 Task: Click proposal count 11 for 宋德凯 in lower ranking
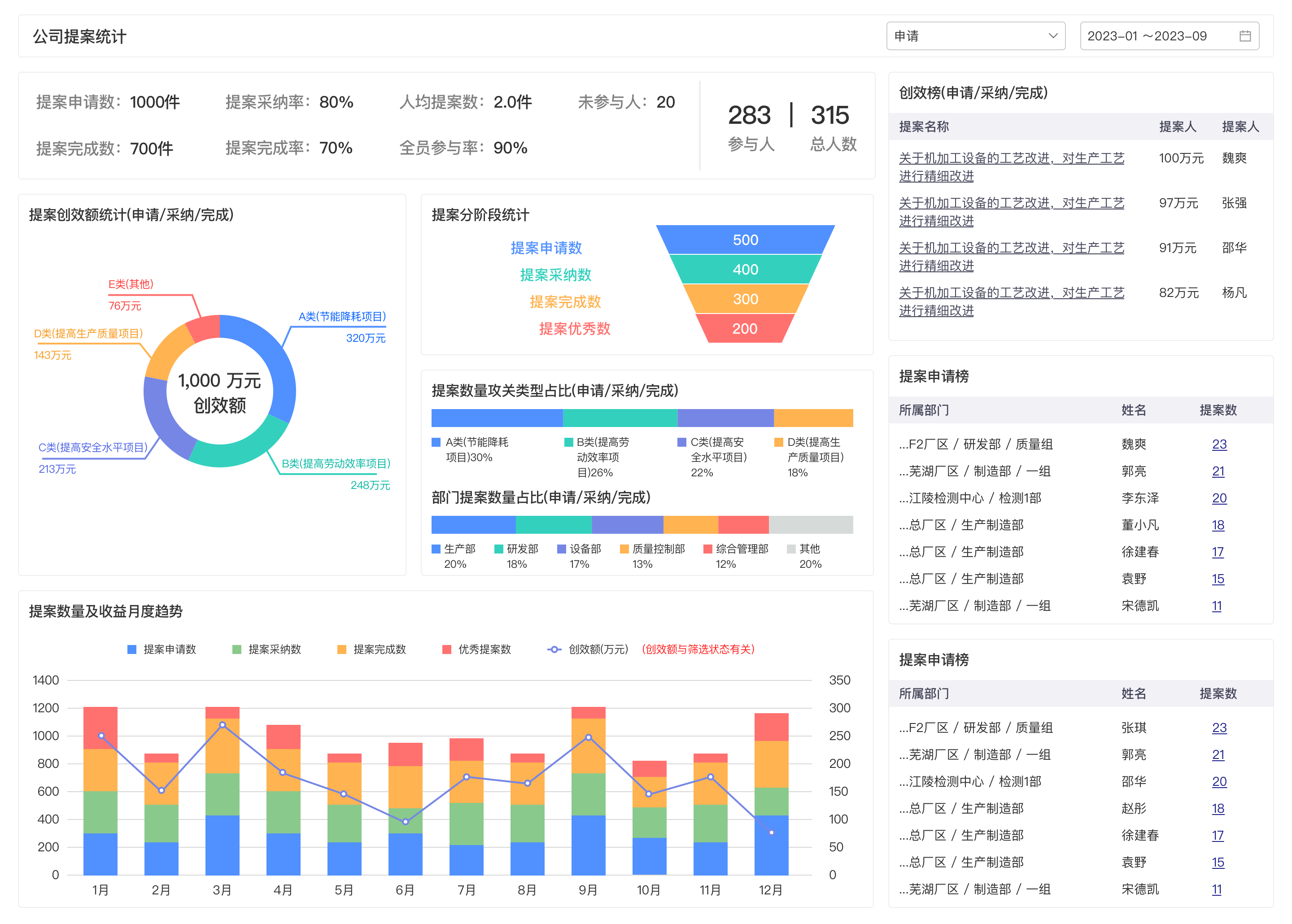point(1216,889)
